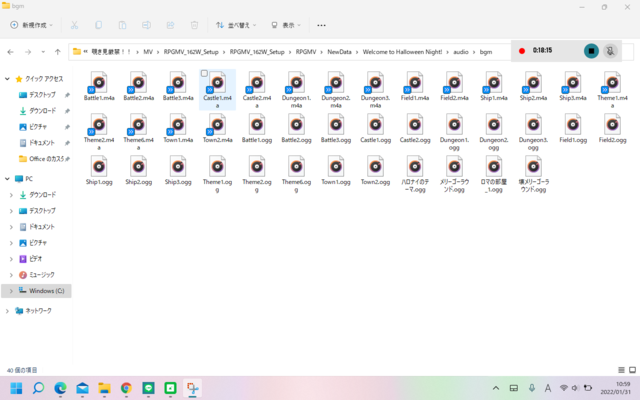Open taskbar Search
This screenshot has height=400, width=640.
coord(38,388)
